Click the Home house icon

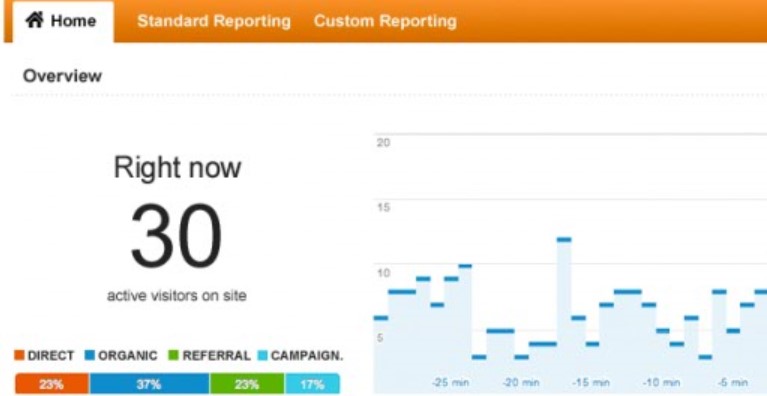click(x=35, y=20)
